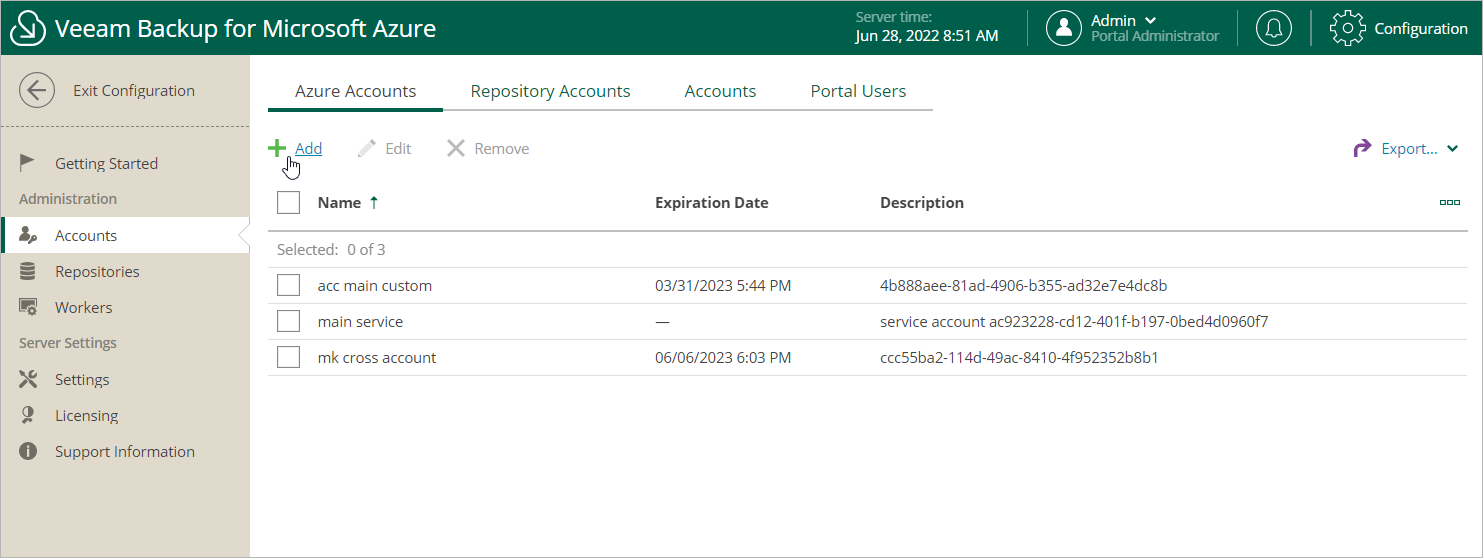Check the box for acc main custom
Screen dimensions: 1483x558
click(x=289, y=286)
